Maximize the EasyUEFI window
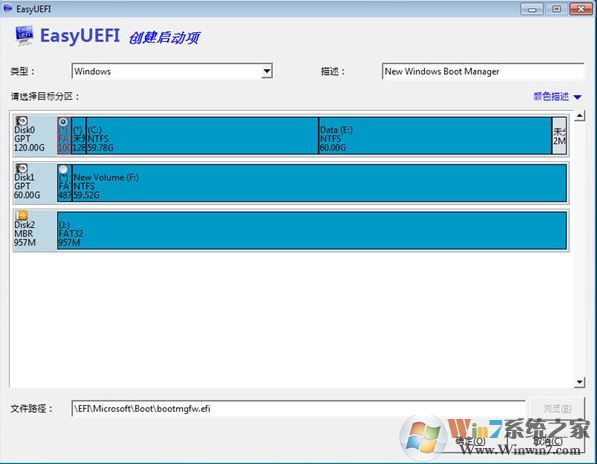The image size is (597, 464). (x=556, y=9)
